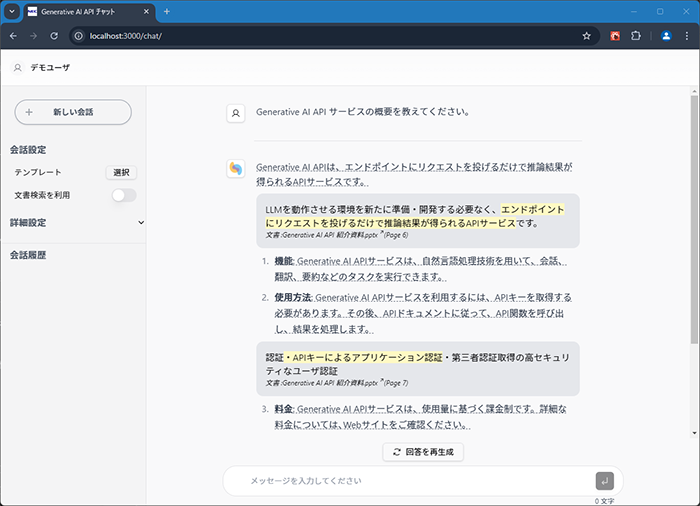Bookmark this page with star icon

tap(587, 36)
